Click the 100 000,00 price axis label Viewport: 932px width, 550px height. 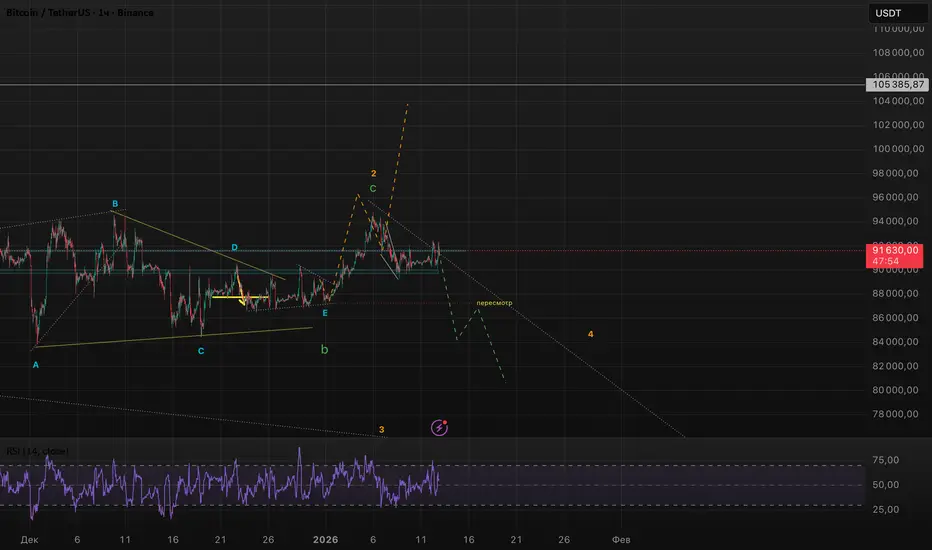(899, 149)
